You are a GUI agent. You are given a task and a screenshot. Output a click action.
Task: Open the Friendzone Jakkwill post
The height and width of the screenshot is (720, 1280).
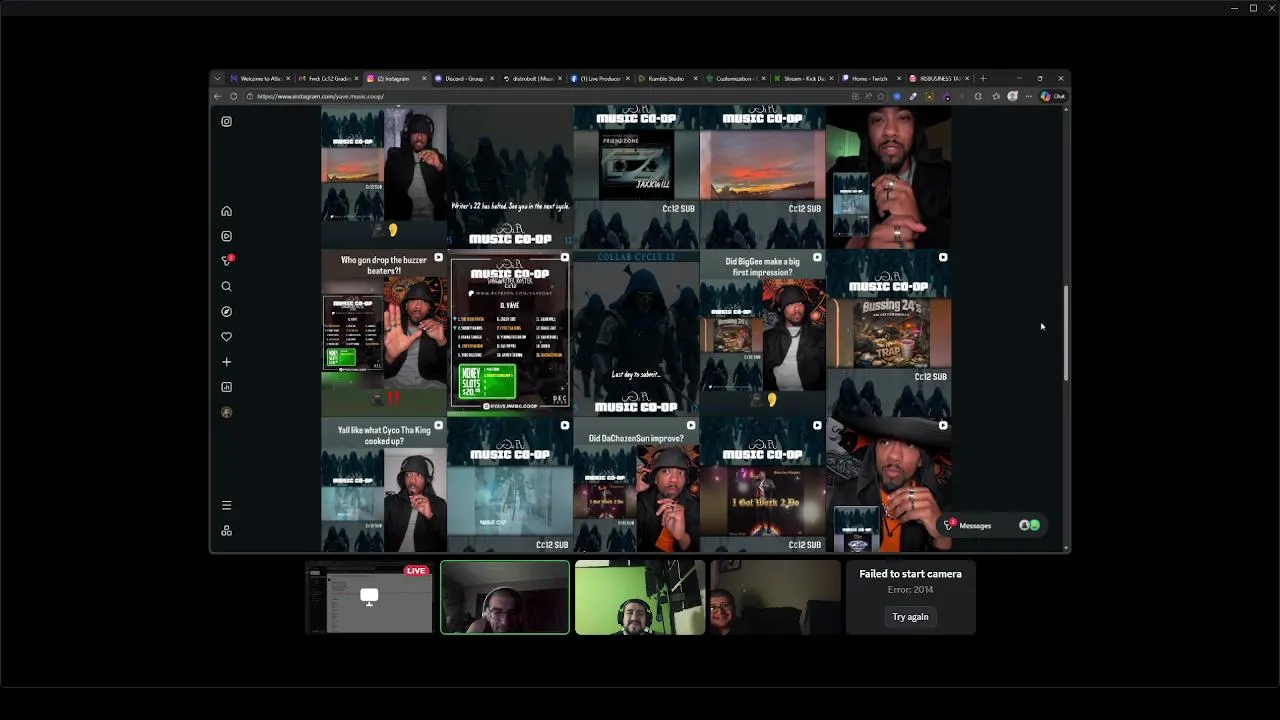click(x=636, y=177)
